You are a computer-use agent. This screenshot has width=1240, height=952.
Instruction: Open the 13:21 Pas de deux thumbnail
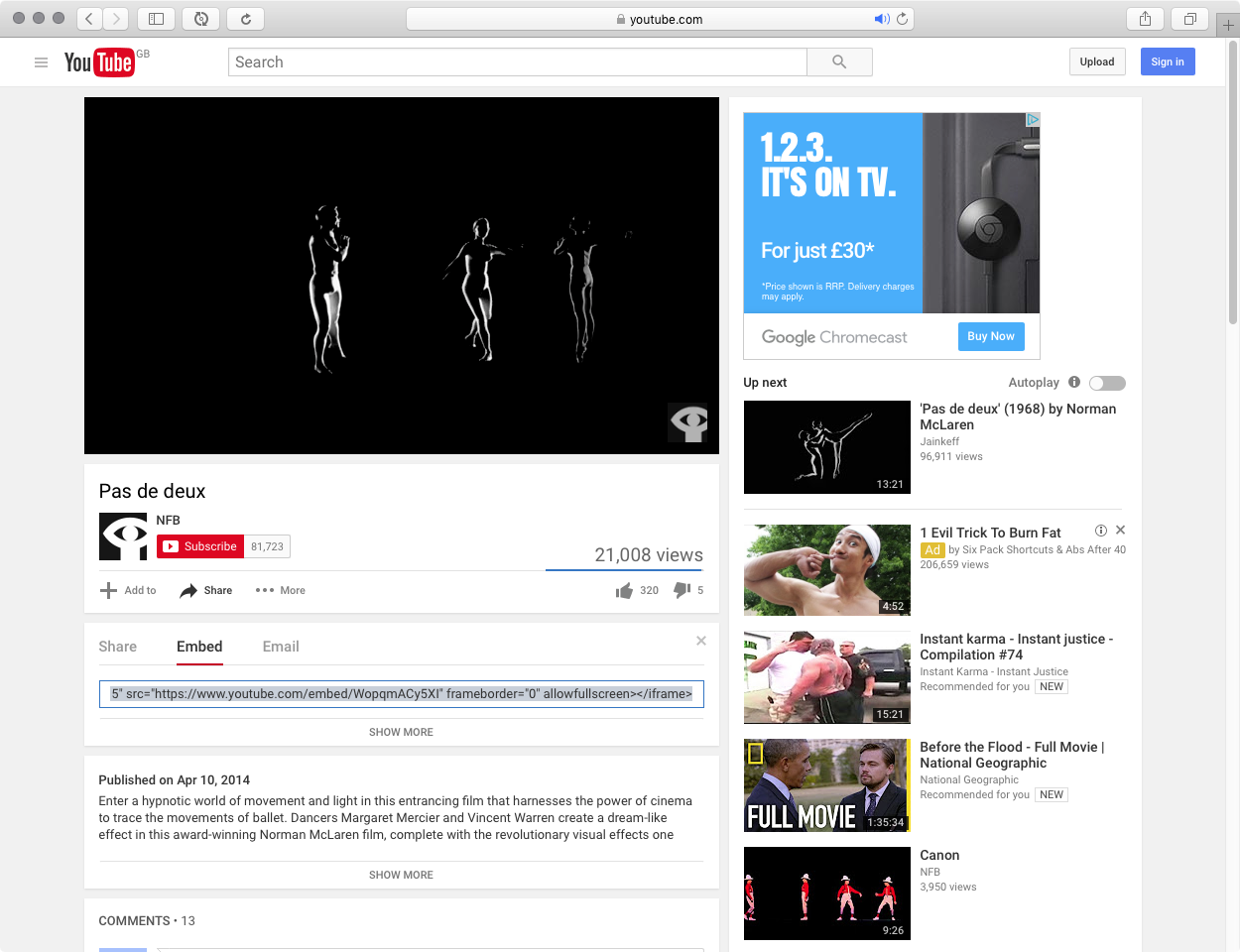(x=827, y=447)
